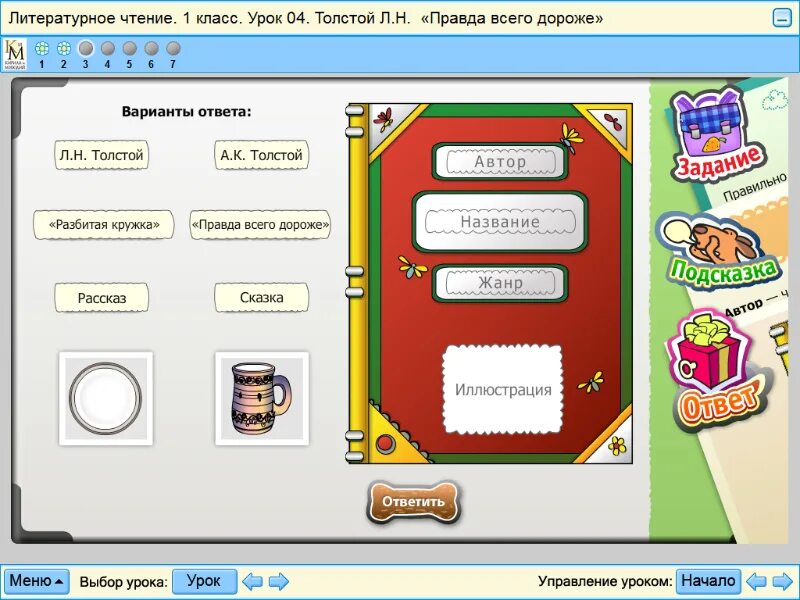Select answer option «Л.Н. Толстой»
800x600 pixels.
point(102,156)
